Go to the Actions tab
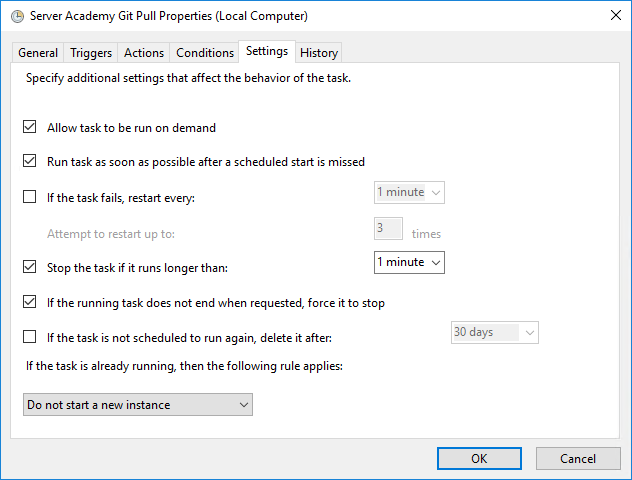Image resolution: width=632 pixels, height=480 pixels. pos(144,53)
